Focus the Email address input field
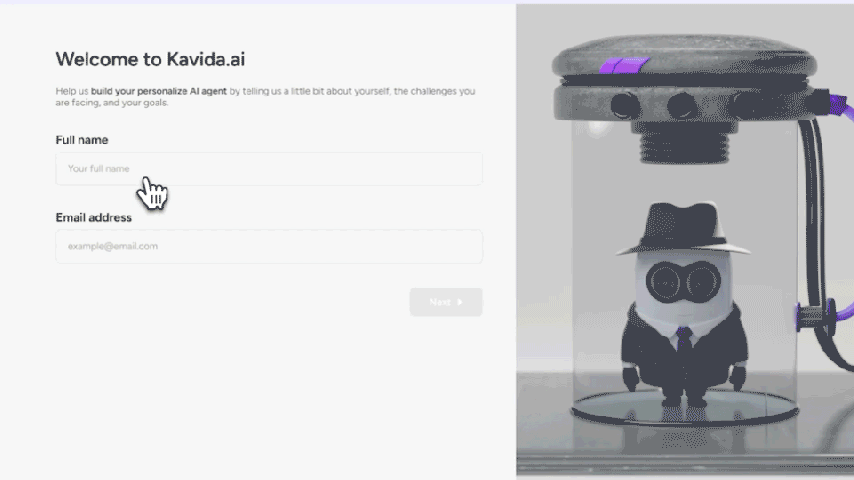This screenshot has width=854, height=480. point(269,246)
